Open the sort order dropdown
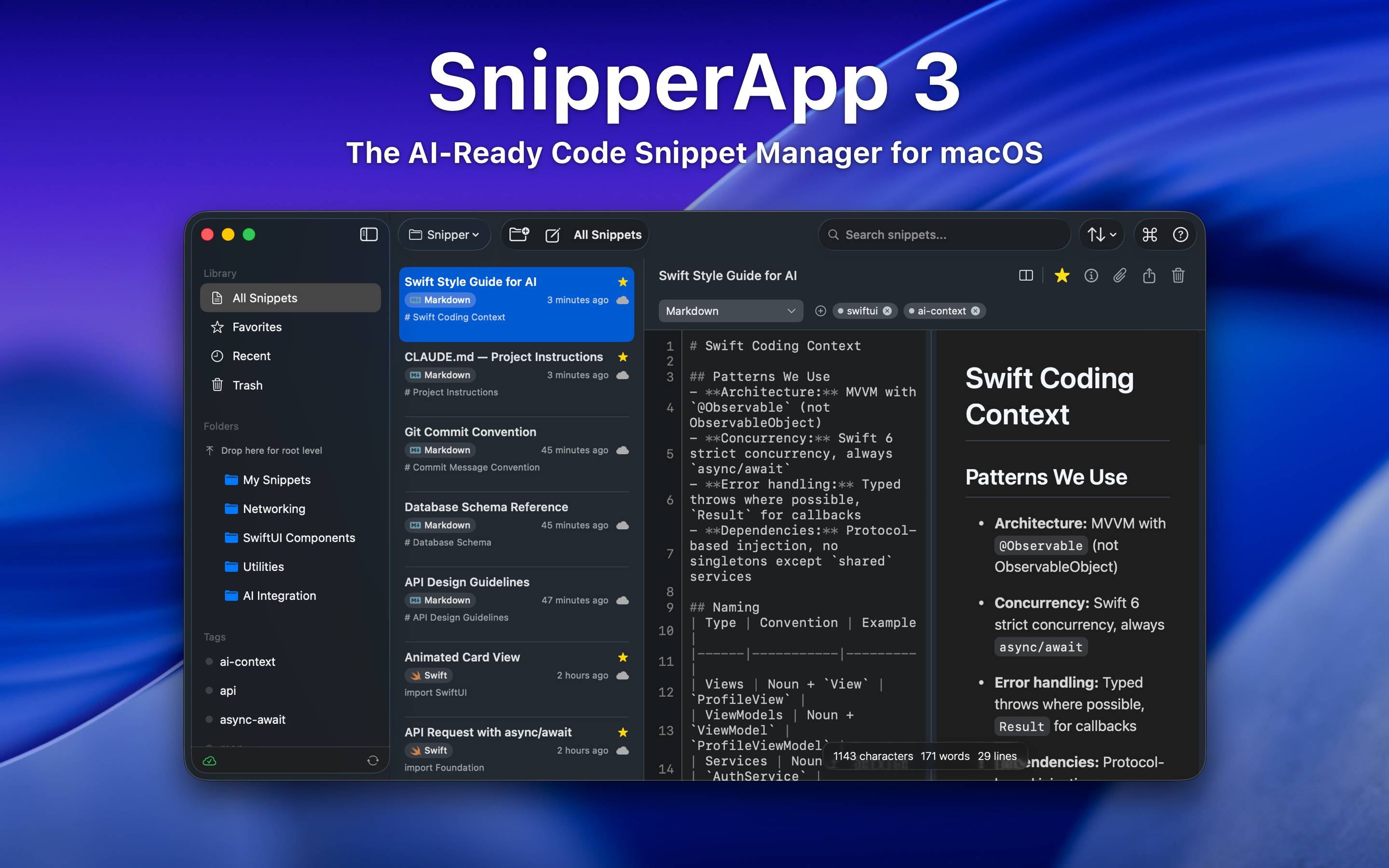 coord(1102,234)
